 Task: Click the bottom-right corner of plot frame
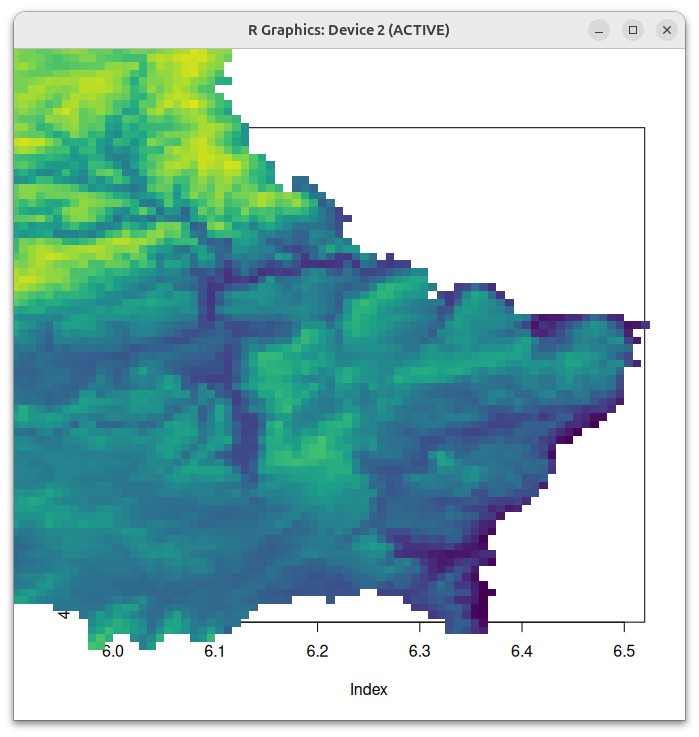click(x=644, y=622)
